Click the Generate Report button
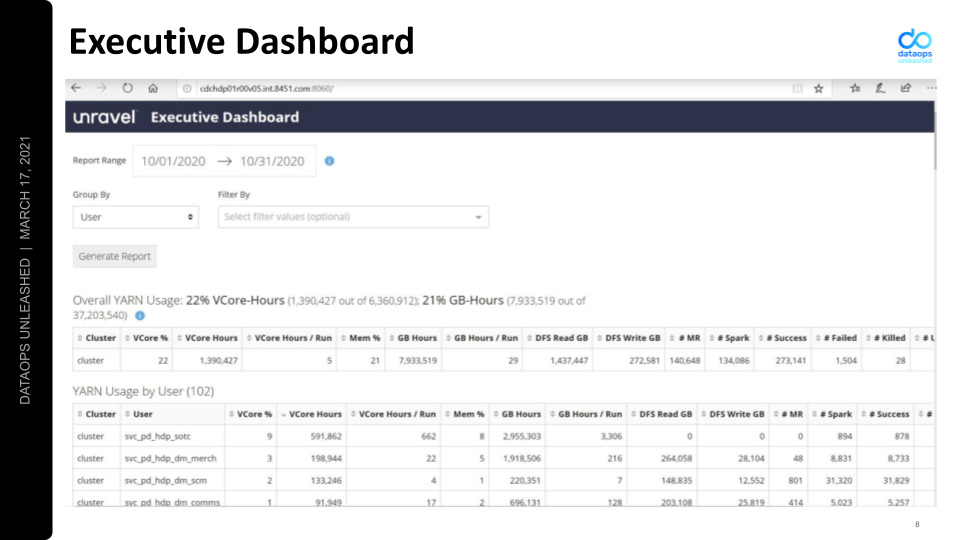The width and height of the screenshot is (960, 540). (x=114, y=256)
